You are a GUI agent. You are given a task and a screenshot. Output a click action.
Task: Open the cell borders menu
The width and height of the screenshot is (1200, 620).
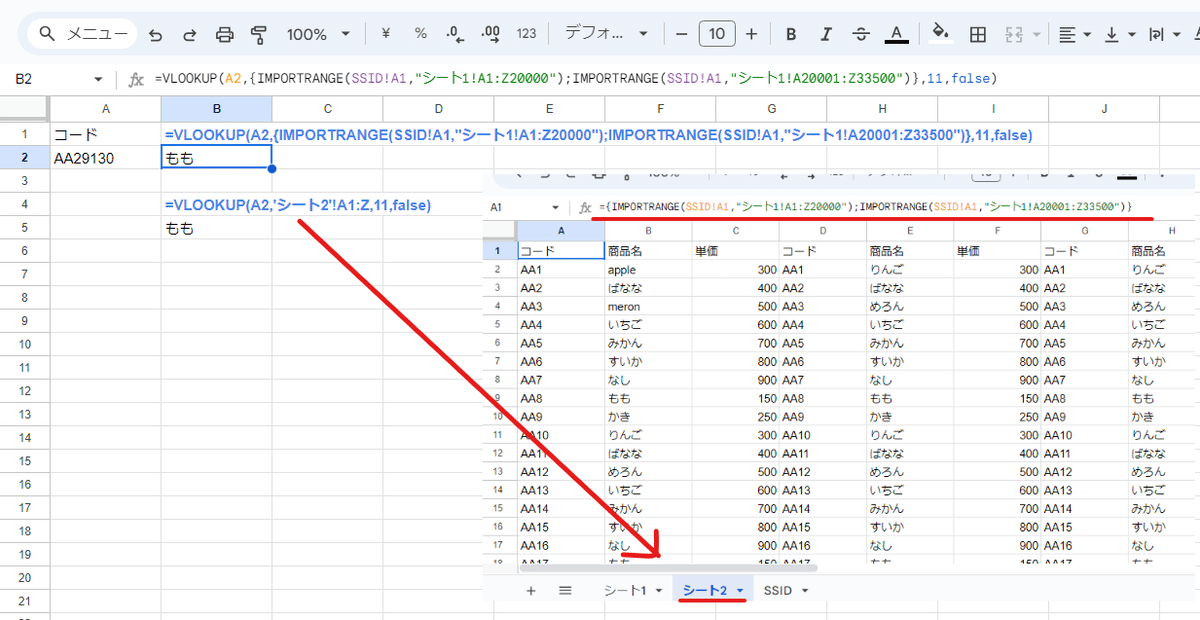coord(978,34)
